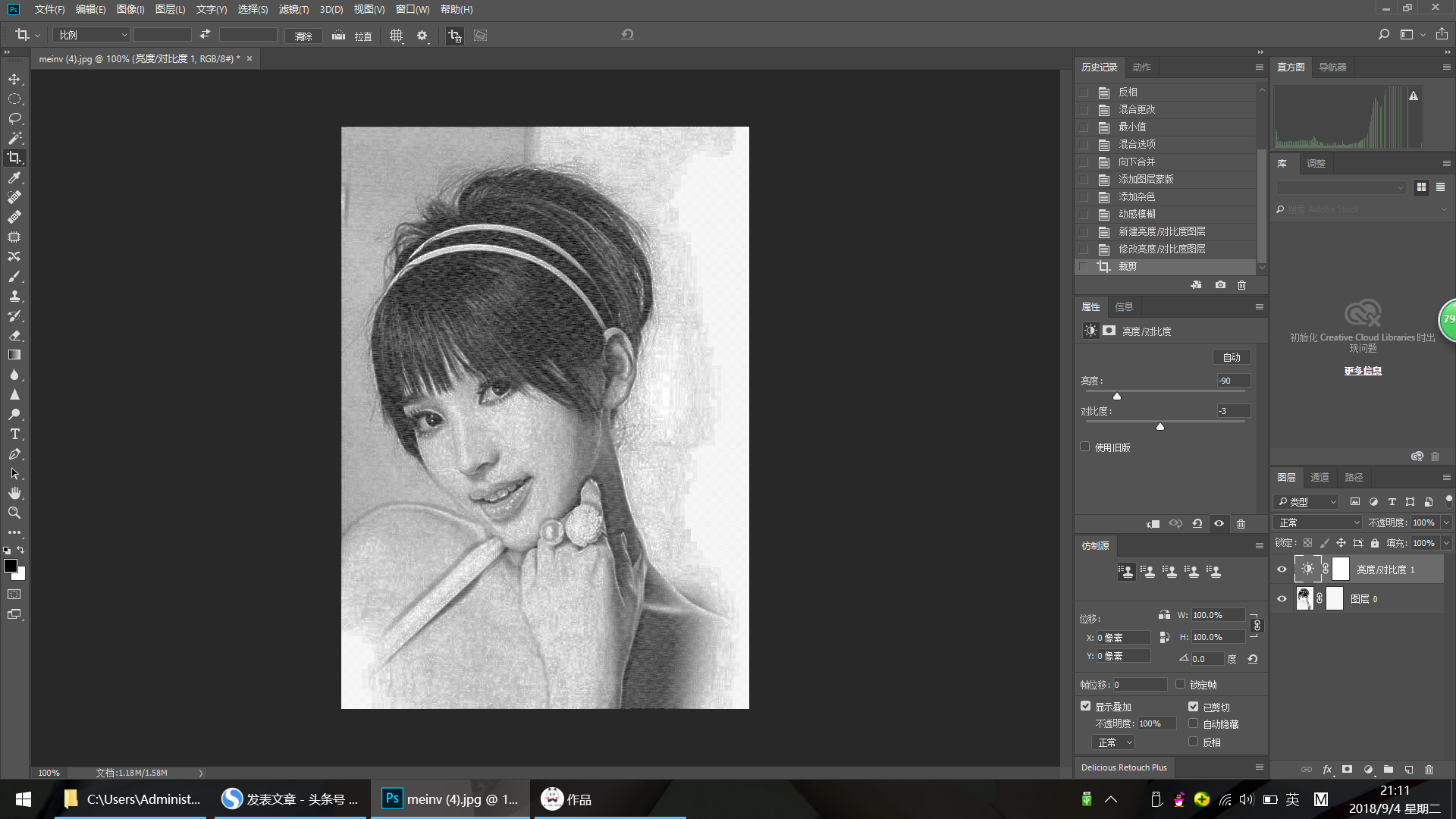1456x819 pixels.
Task: Open the Windows Start button
Action: [24, 799]
